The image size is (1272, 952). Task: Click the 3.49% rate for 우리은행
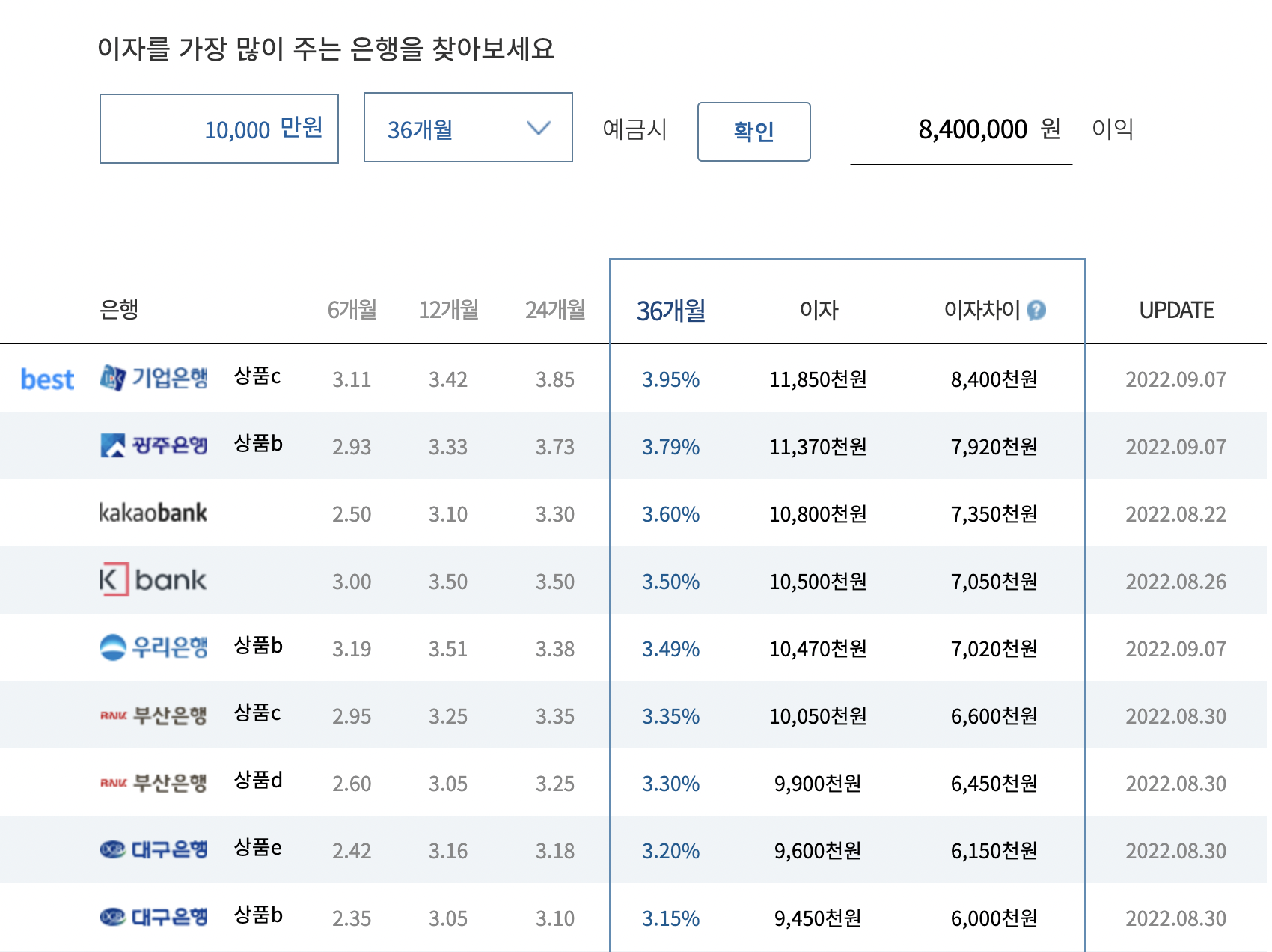(670, 649)
